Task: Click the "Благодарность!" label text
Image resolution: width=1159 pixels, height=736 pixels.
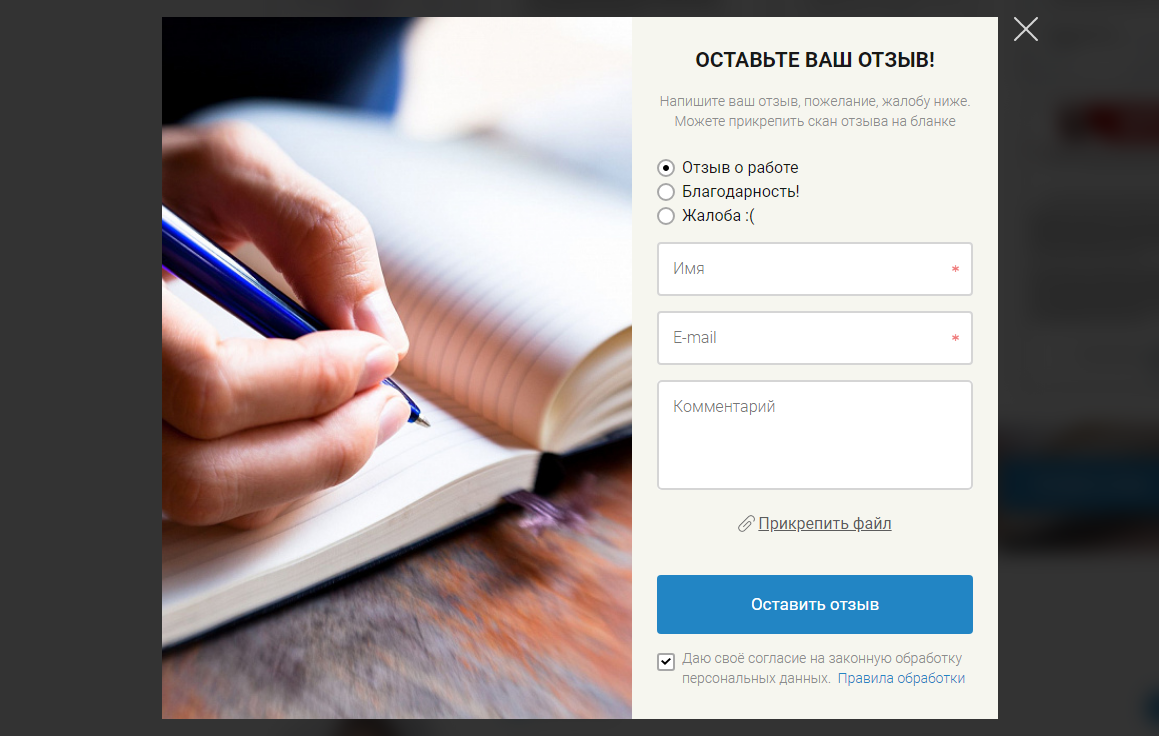Action: (x=741, y=192)
